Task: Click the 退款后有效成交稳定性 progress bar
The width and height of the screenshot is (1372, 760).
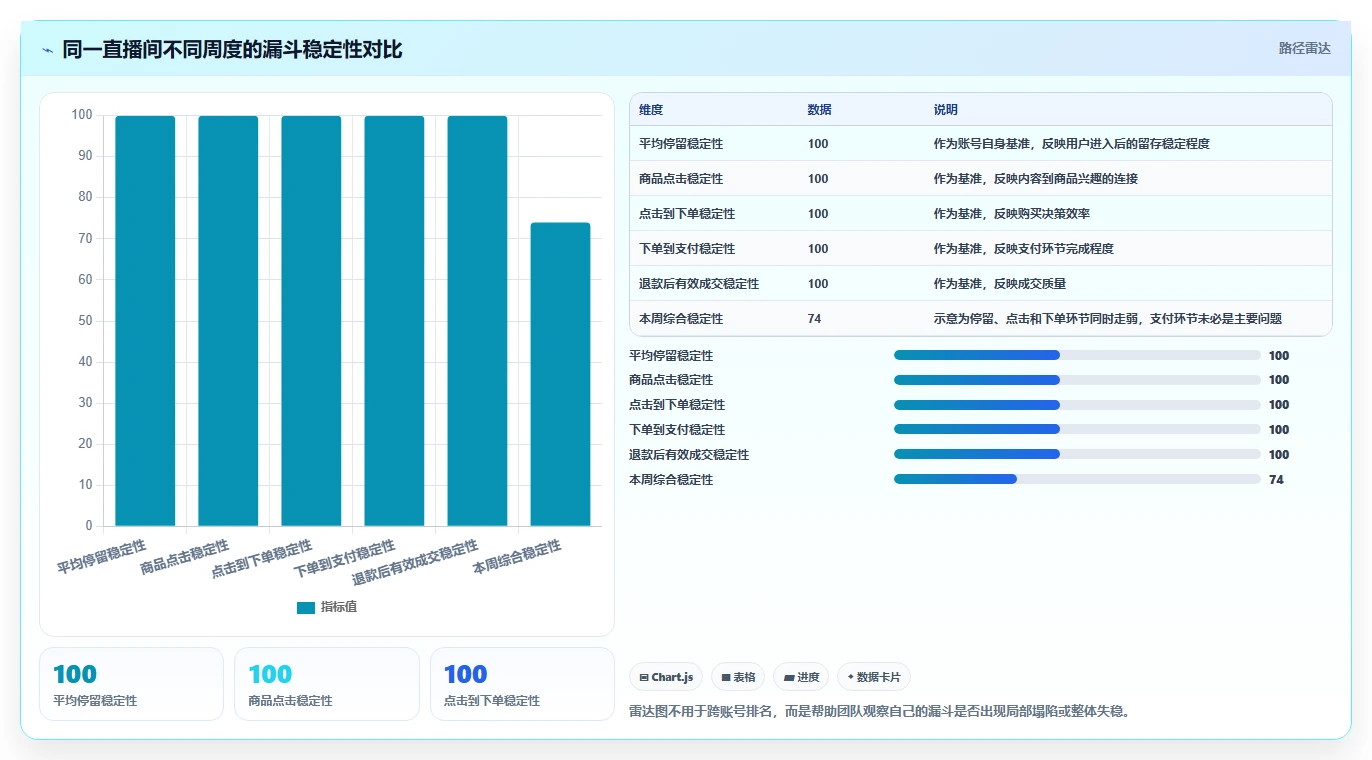Action: 1077,454
